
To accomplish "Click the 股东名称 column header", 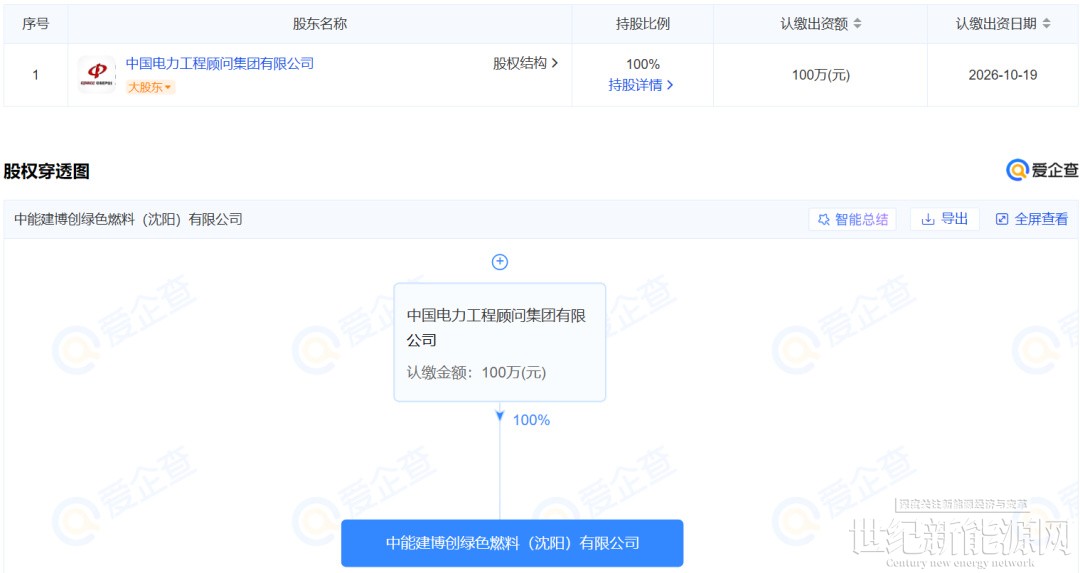I will coord(320,23).
